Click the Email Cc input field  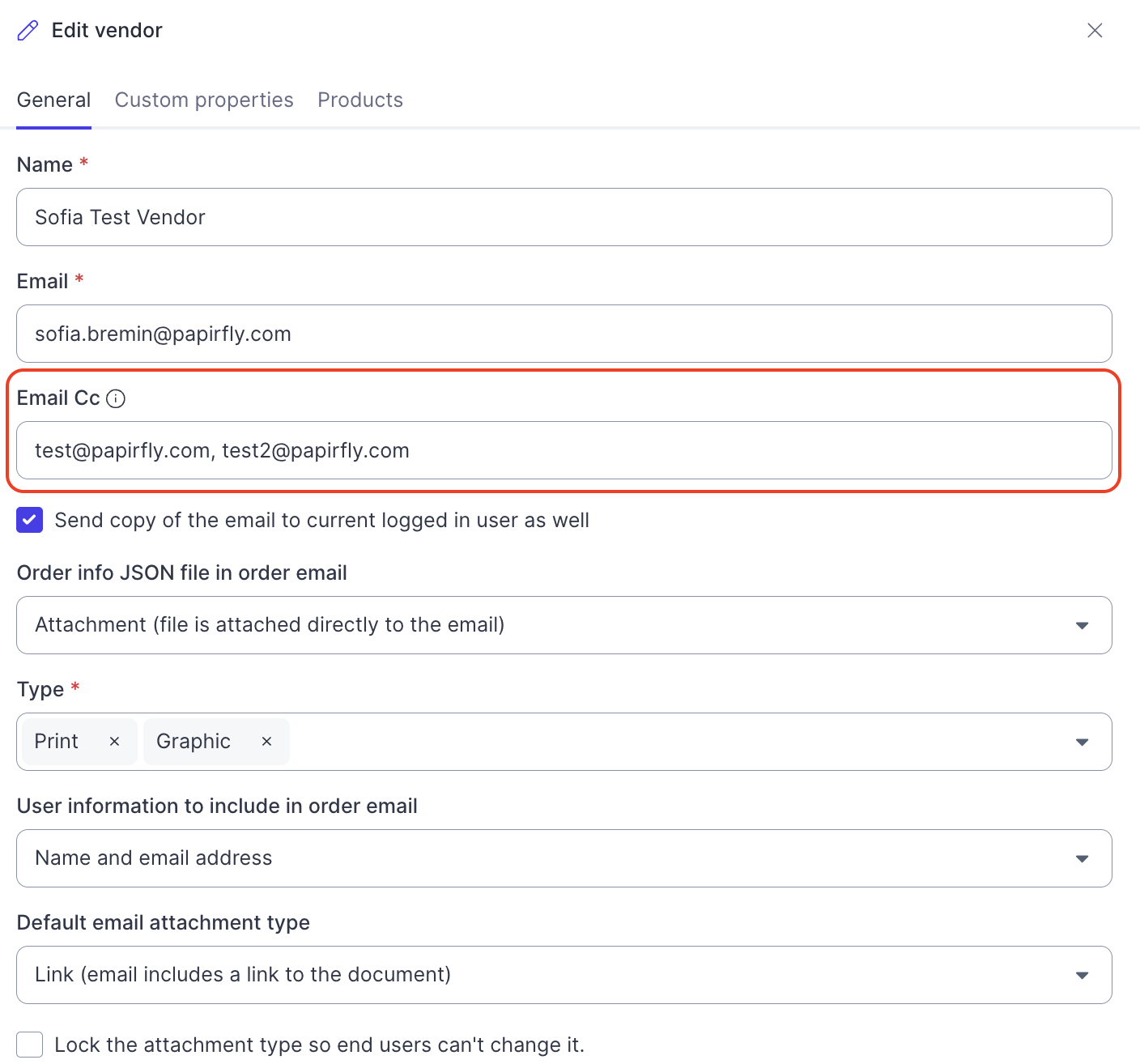click(564, 450)
